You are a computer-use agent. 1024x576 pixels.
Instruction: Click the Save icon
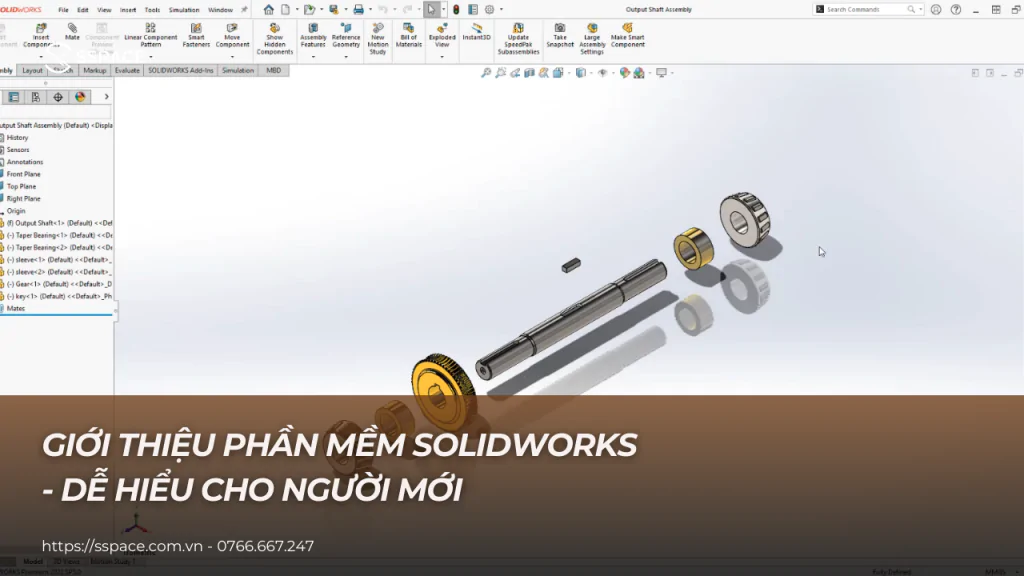point(334,10)
